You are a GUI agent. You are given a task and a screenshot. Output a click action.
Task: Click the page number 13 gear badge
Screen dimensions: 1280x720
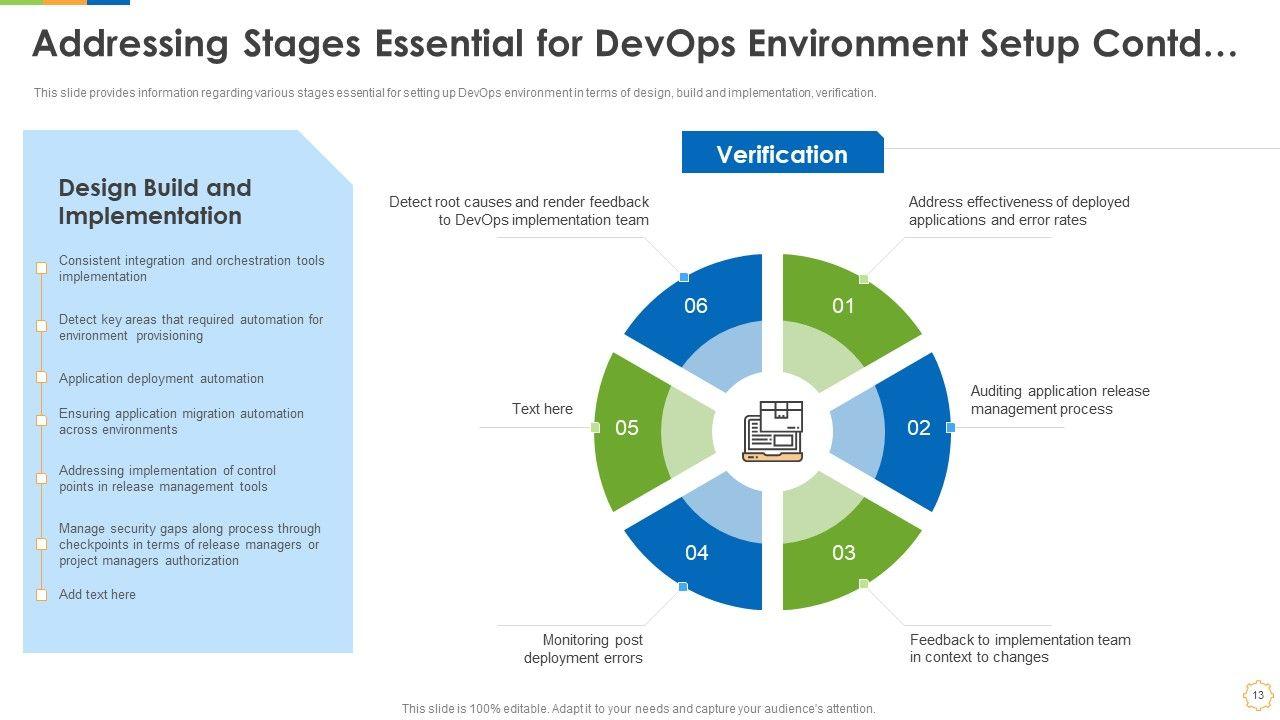(1258, 695)
